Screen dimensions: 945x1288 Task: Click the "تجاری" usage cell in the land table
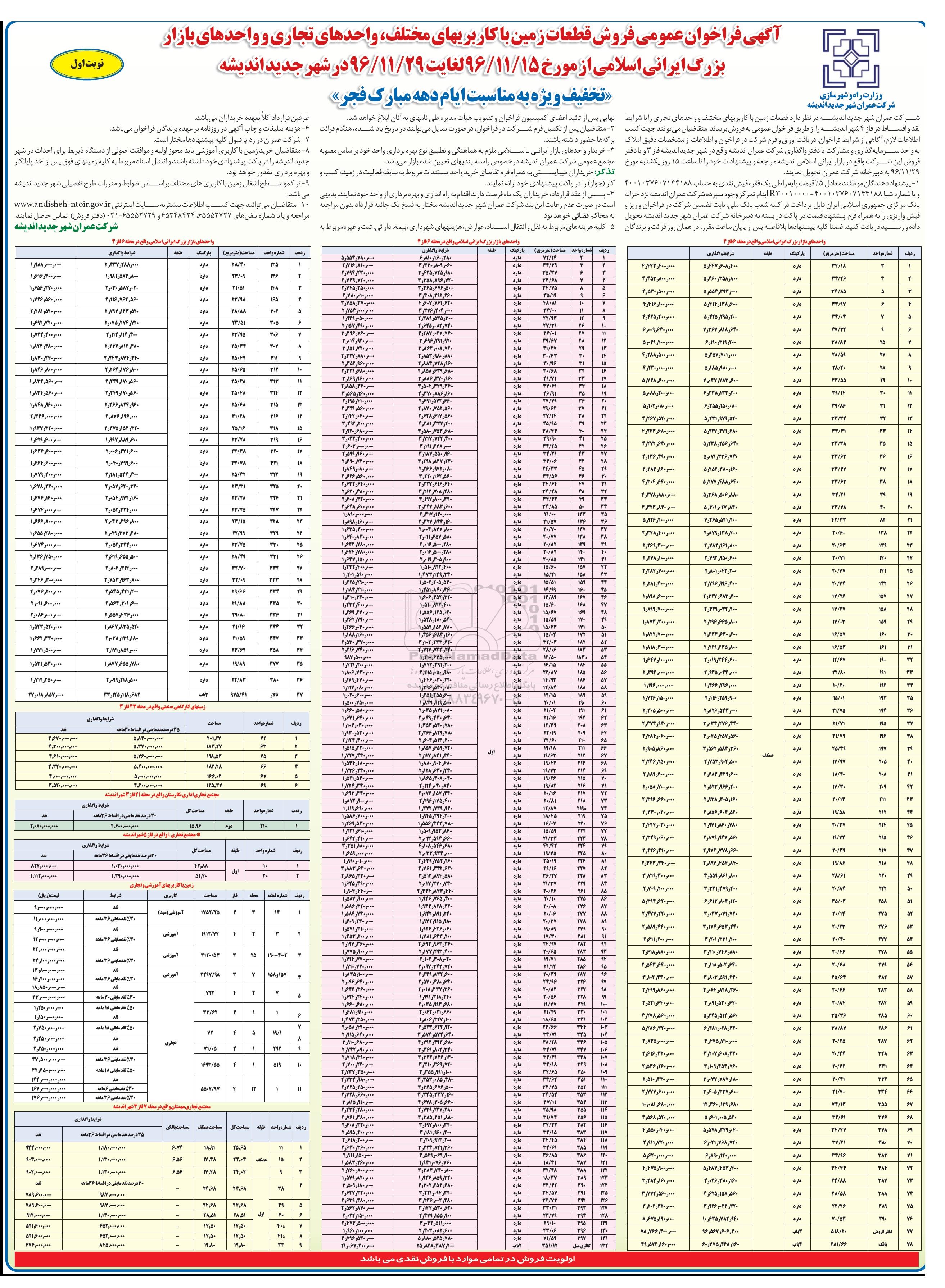click(x=172, y=1042)
